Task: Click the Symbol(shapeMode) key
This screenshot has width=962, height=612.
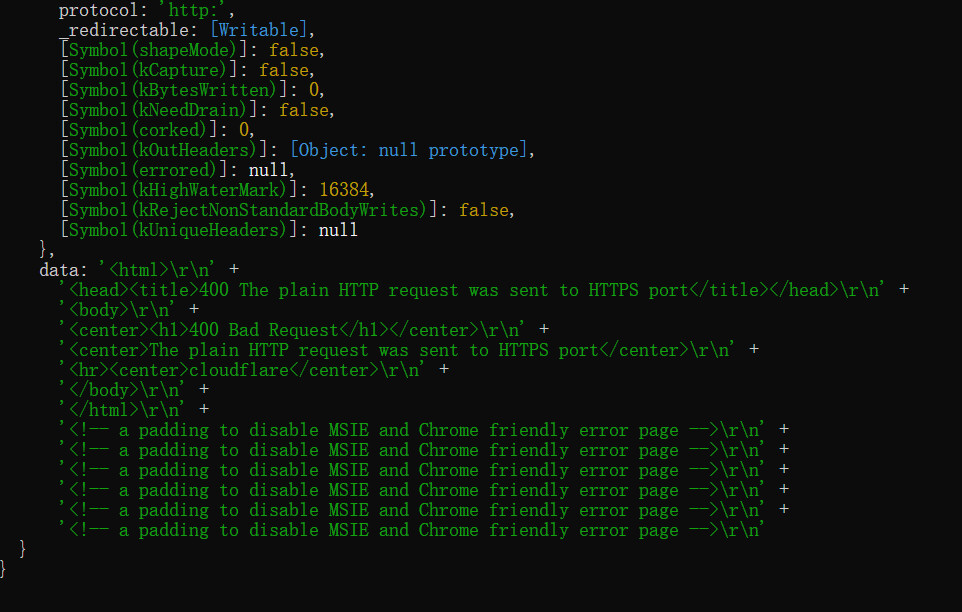Action: [x=152, y=50]
